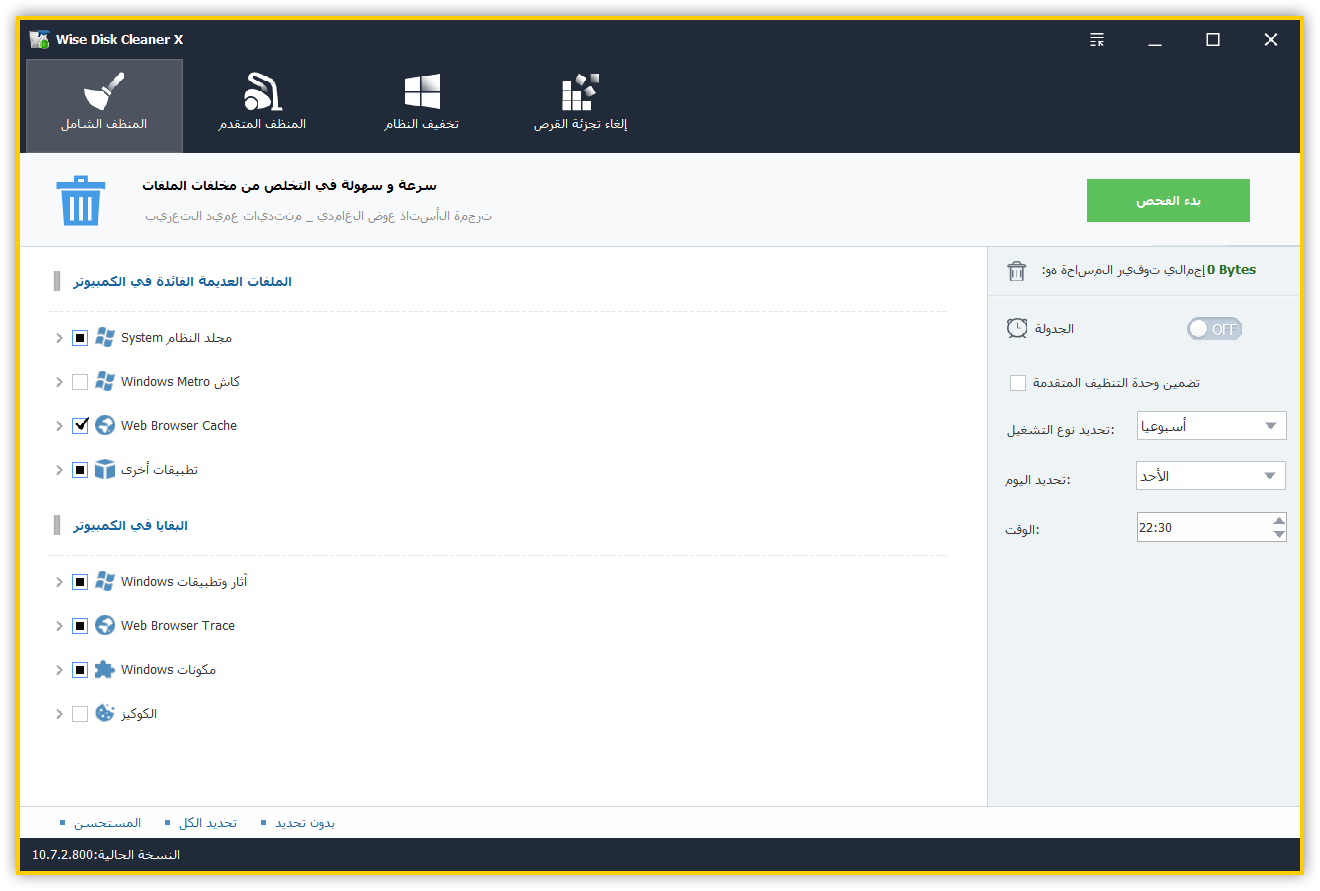Click the Windows Metro row icon
The width and height of the screenshot is (1320, 891).
tap(105, 382)
